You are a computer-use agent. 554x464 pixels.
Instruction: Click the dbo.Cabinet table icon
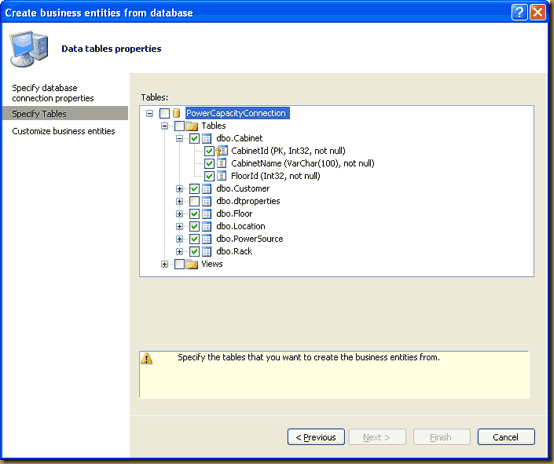(207, 139)
